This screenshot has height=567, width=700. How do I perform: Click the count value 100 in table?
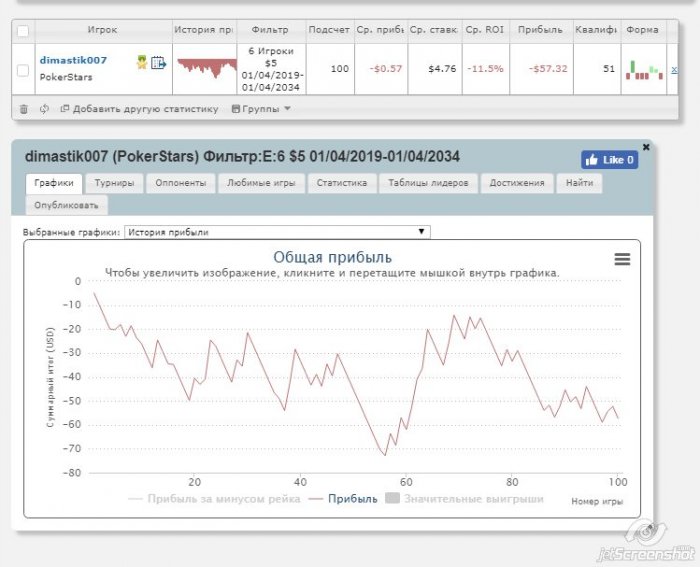[x=340, y=69]
